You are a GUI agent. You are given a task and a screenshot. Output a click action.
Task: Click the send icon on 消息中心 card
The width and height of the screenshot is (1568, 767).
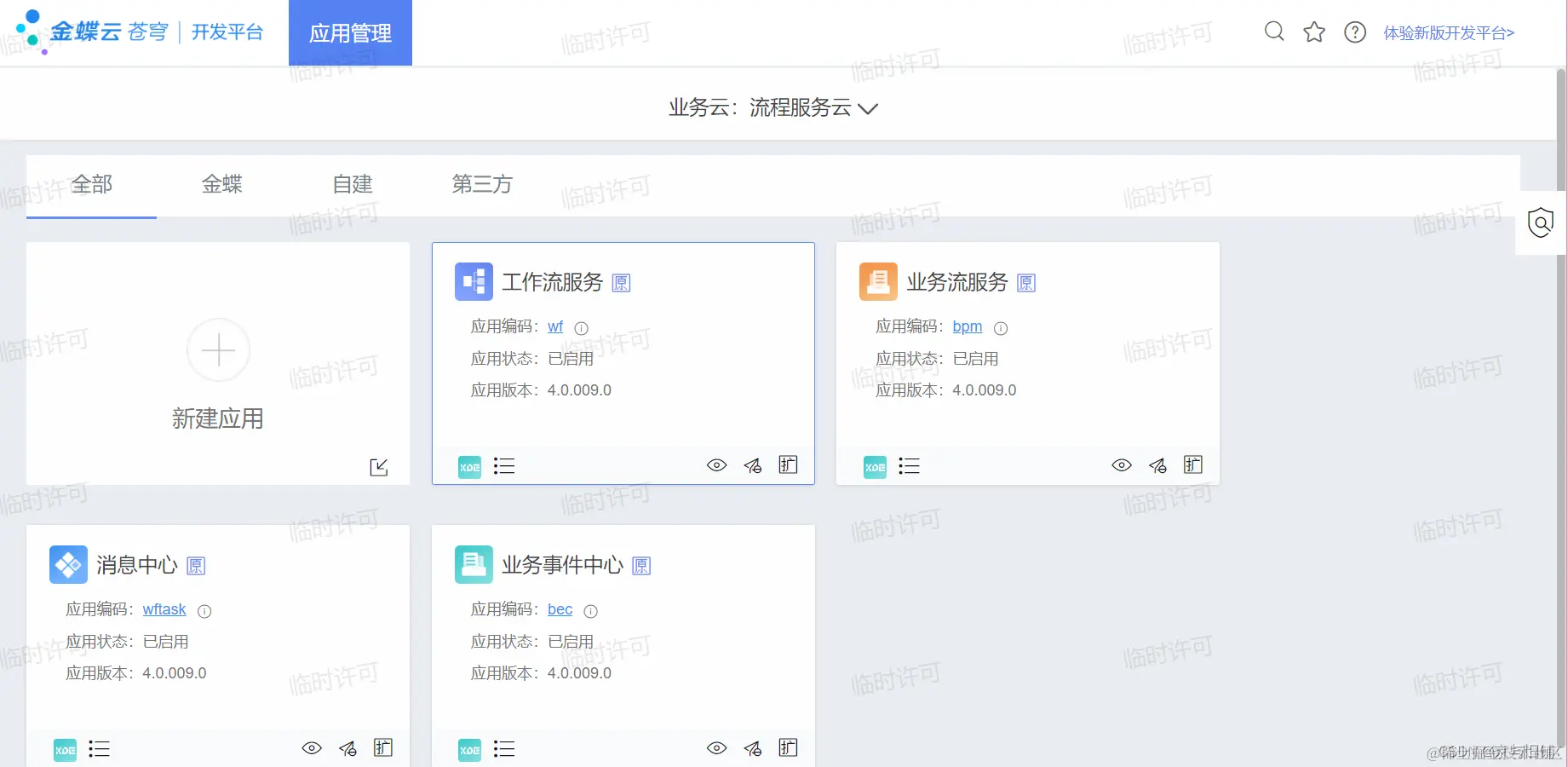pyautogui.click(x=347, y=748)
